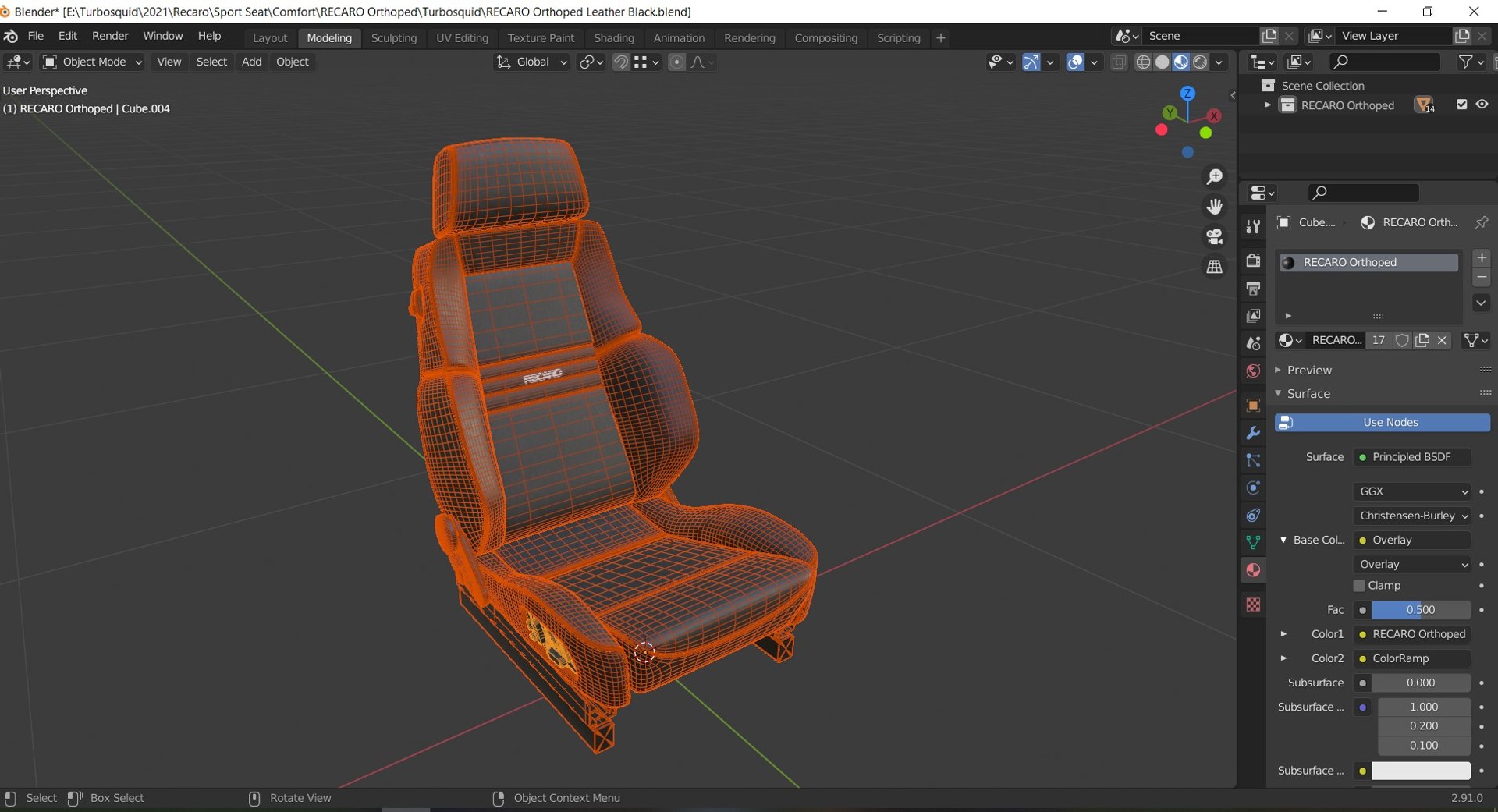Add a new material slot
This screenshot has height=812, width=1498.
(1482, 257)
